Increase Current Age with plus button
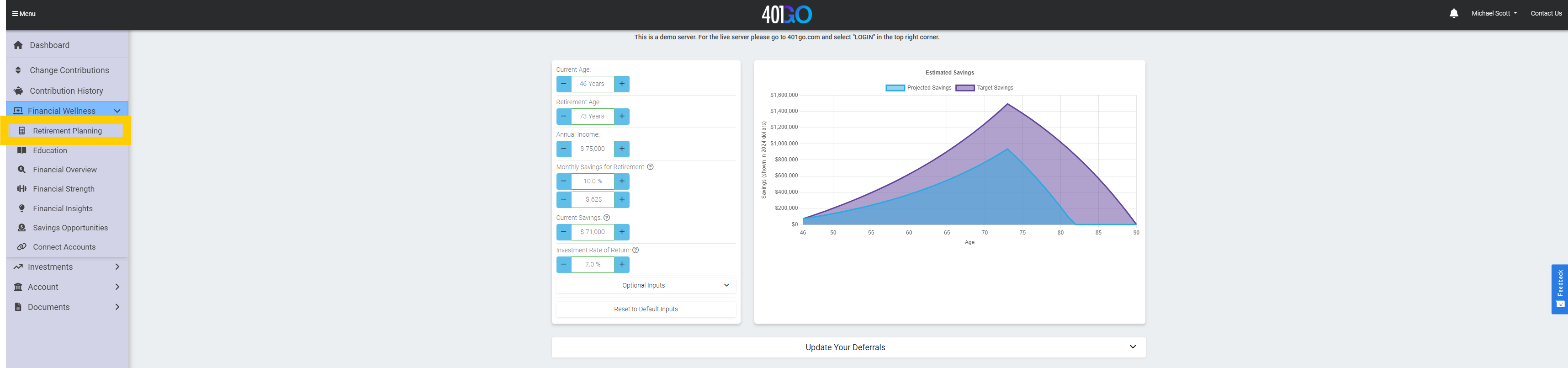The width and height of the screenshot is (1568, 368). tap(621, 84)
